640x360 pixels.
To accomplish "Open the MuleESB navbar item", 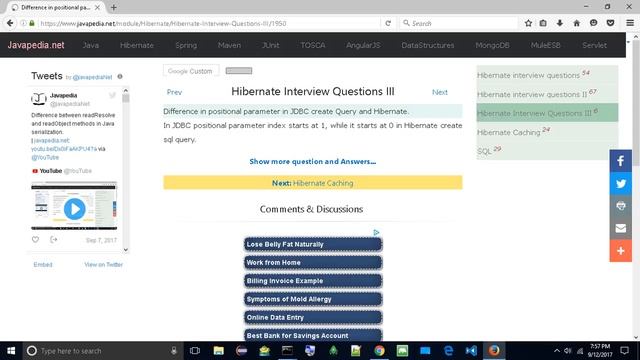I will click(x=546, y=45).
